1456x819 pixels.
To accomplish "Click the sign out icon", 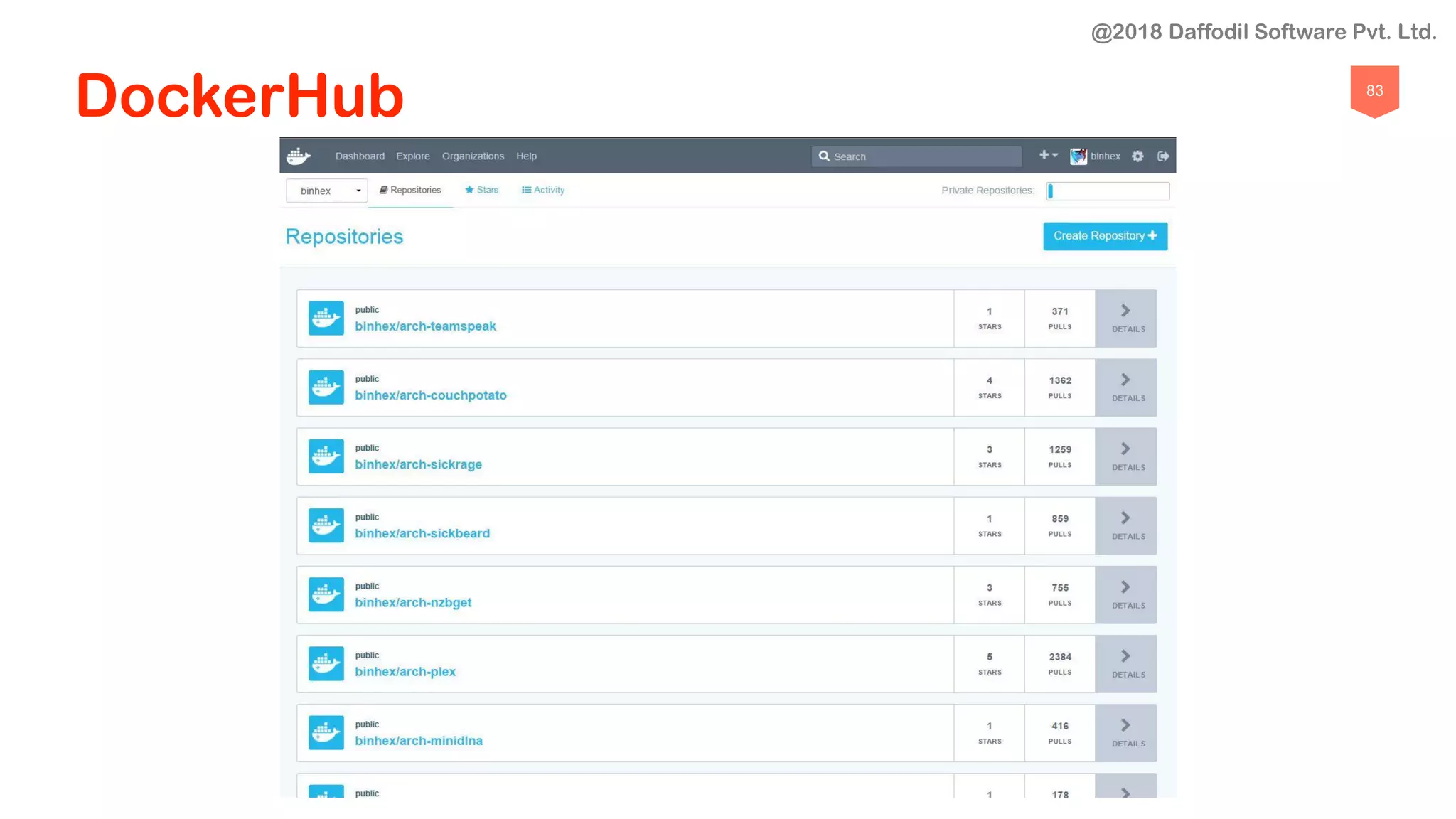I will [x=1163, y=156].
